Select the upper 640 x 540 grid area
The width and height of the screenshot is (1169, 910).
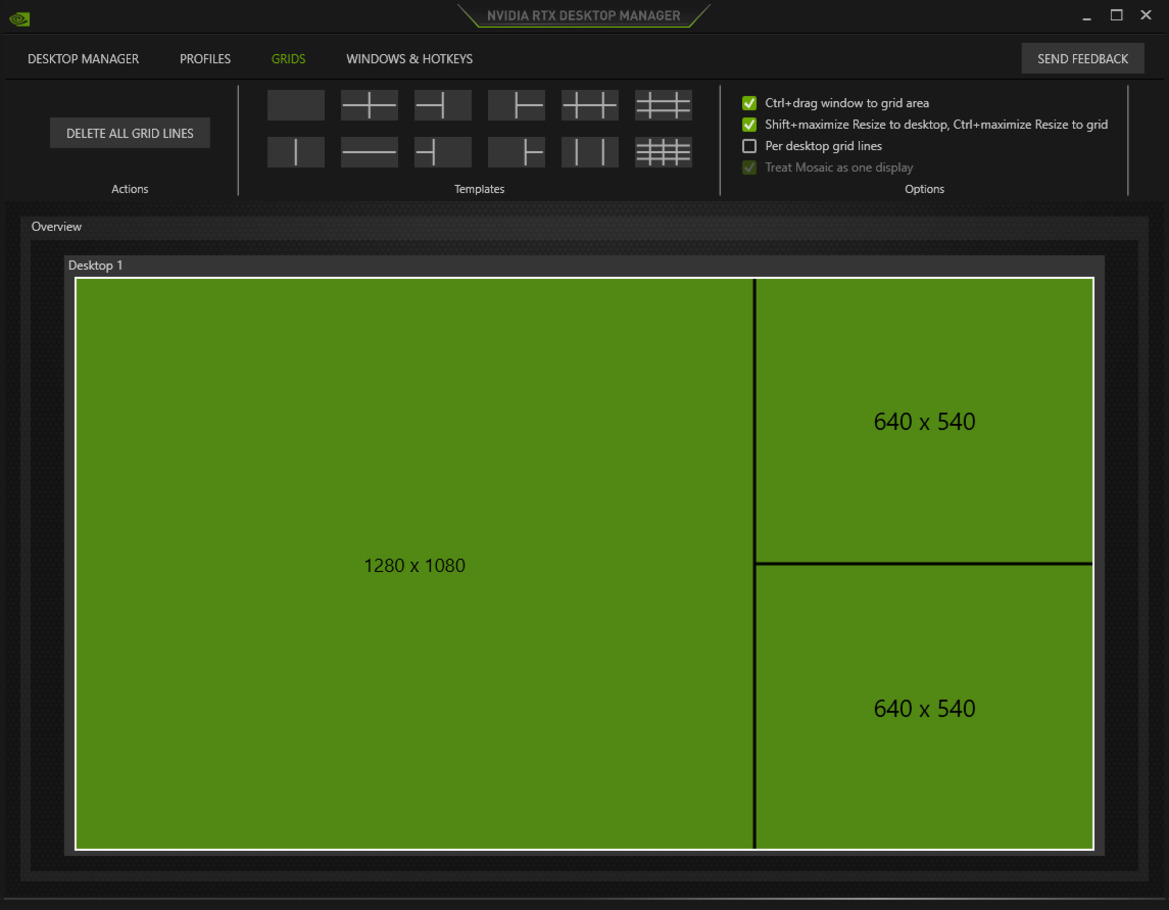924,421
